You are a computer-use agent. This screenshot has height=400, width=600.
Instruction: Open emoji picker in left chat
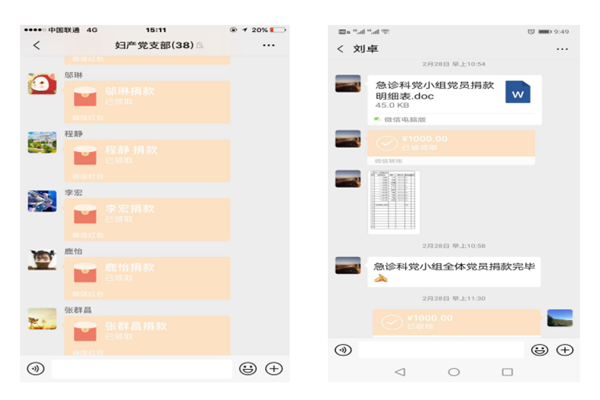(247, 368)
